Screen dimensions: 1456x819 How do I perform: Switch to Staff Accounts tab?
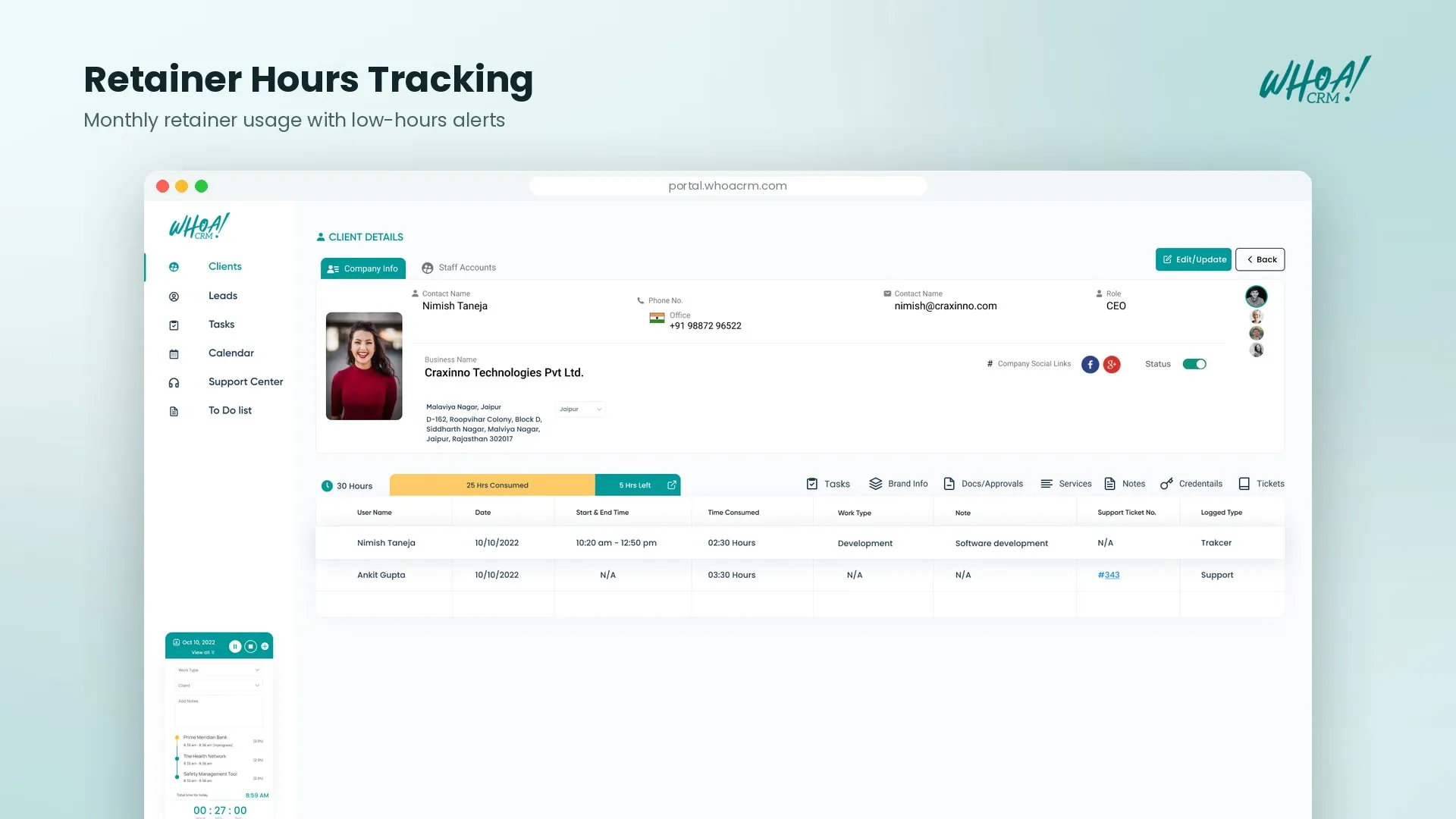(x=459, y=268)
